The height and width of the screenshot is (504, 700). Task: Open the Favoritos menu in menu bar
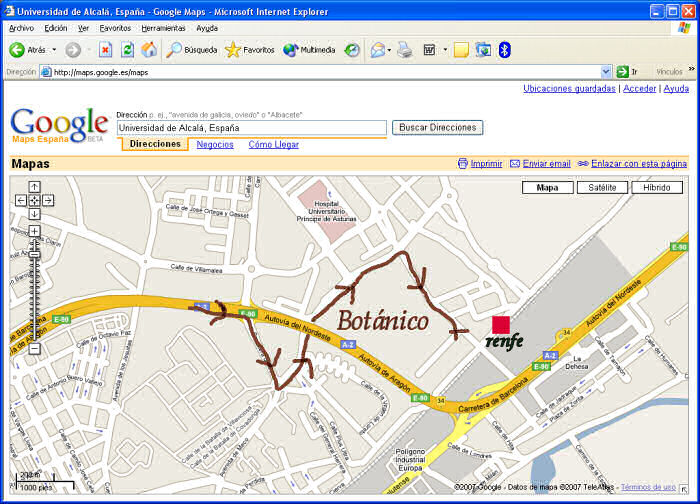115,28
